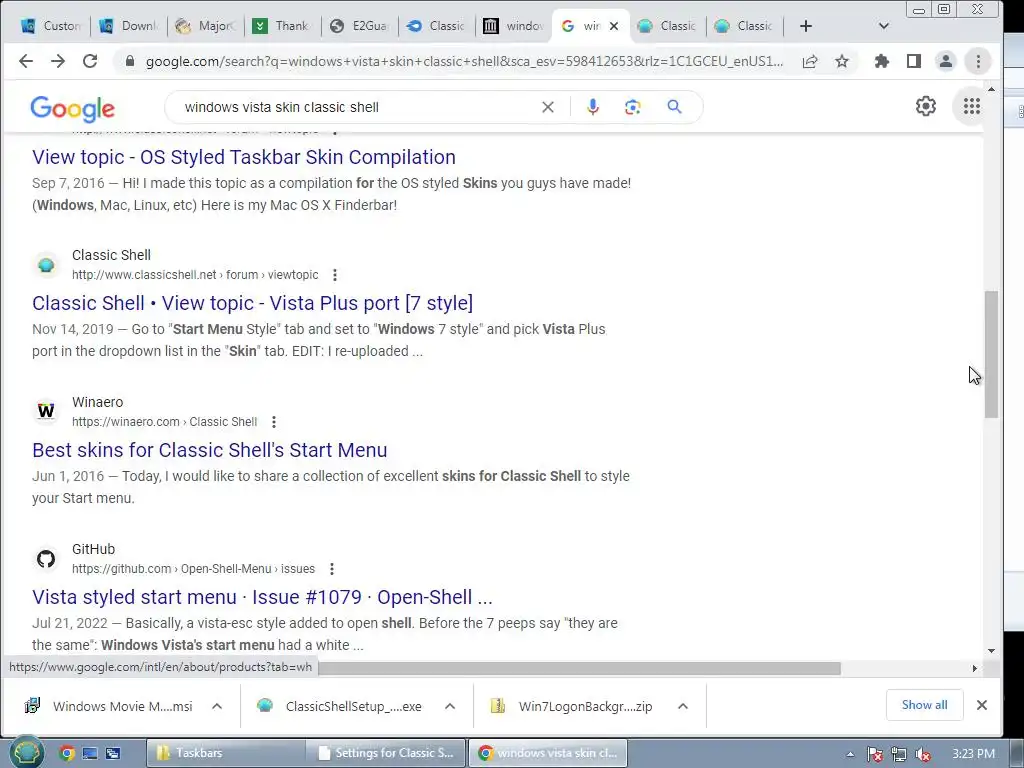Start voice search with microphone icon
The width and height of the screenshot is (1024, 768).
(x=592, y=107)
